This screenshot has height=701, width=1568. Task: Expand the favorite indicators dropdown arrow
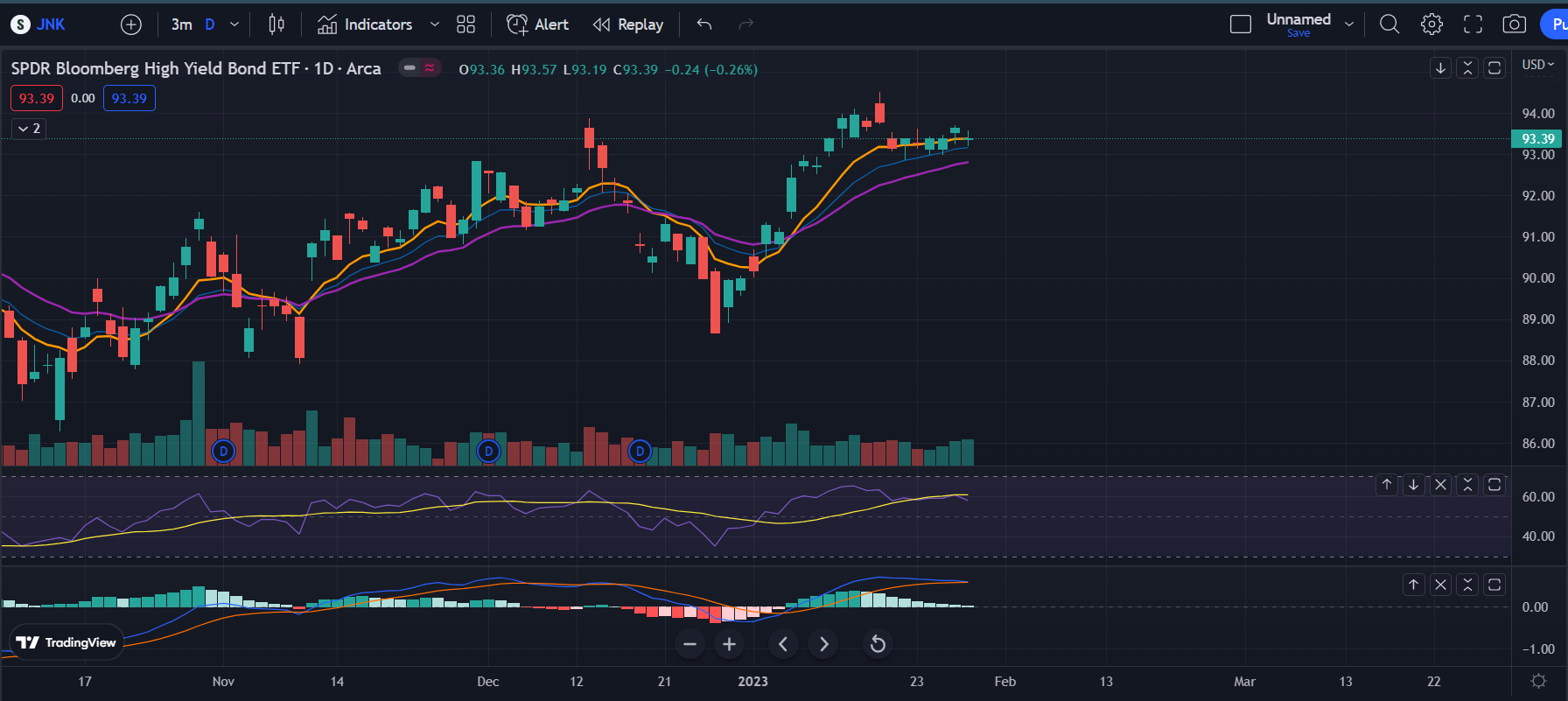coord(435,25)
